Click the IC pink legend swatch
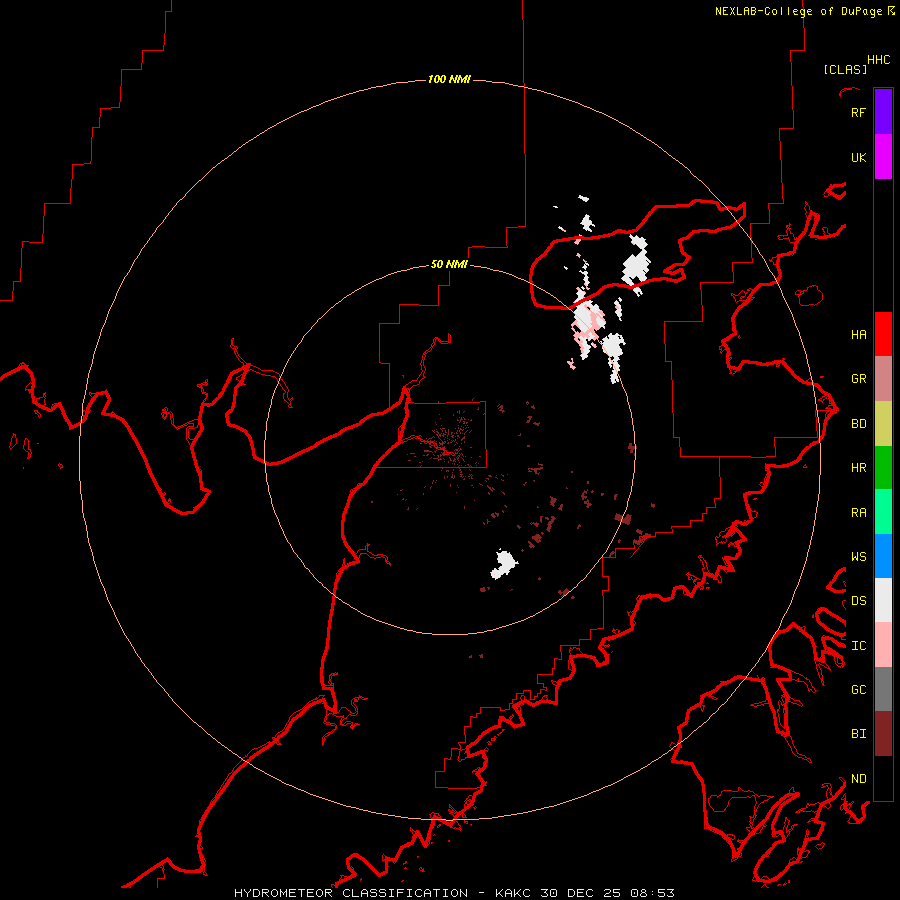 [883, 645]
